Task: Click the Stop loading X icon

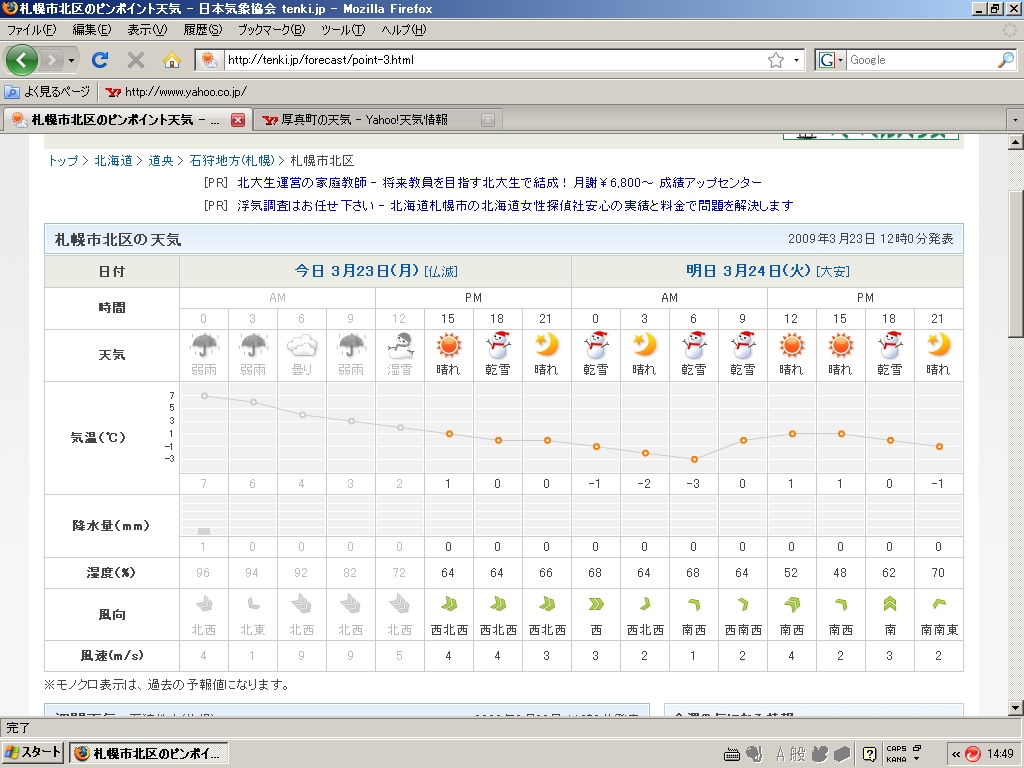Action: pos(136,60)
